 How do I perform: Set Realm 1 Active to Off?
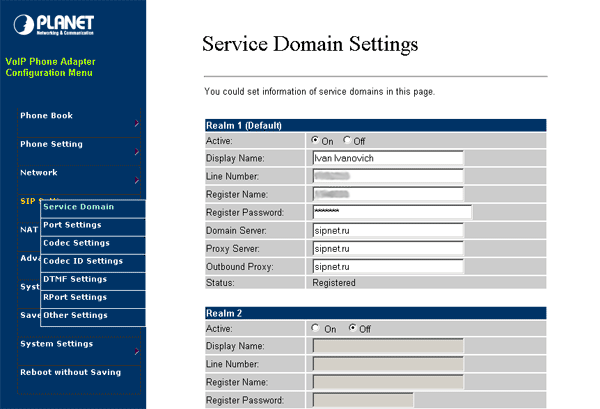(x=347, y=140)
